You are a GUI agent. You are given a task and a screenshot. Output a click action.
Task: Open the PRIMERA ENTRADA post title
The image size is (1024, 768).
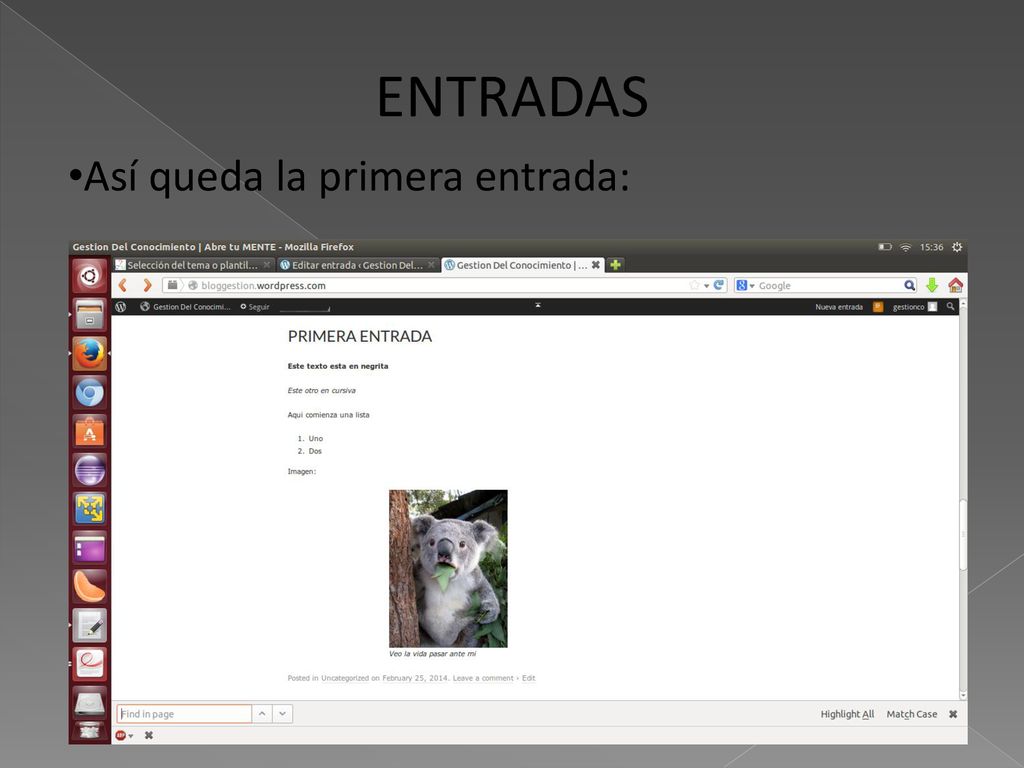(360, 336)
